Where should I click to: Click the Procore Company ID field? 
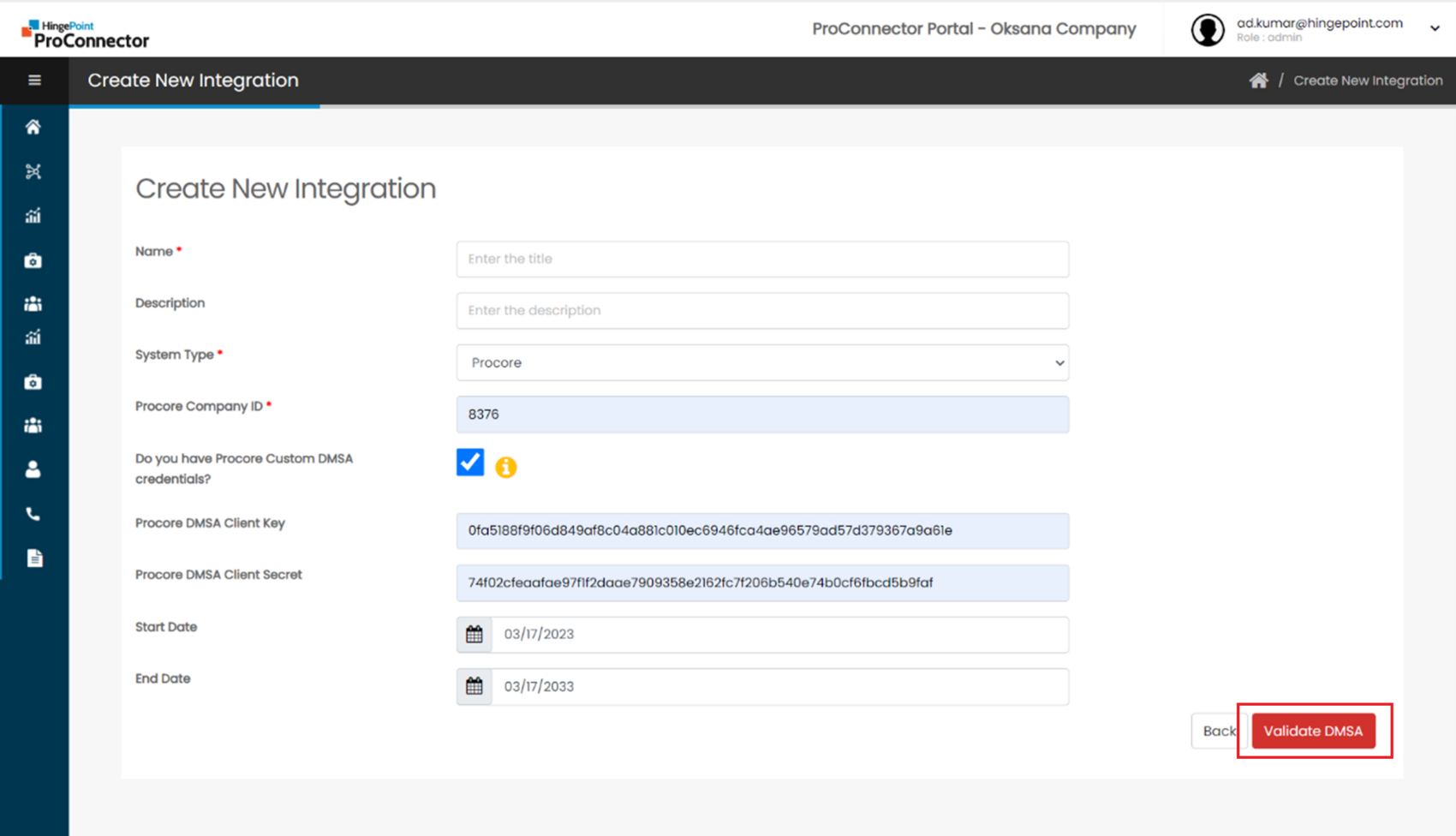[x=762, y=415]
